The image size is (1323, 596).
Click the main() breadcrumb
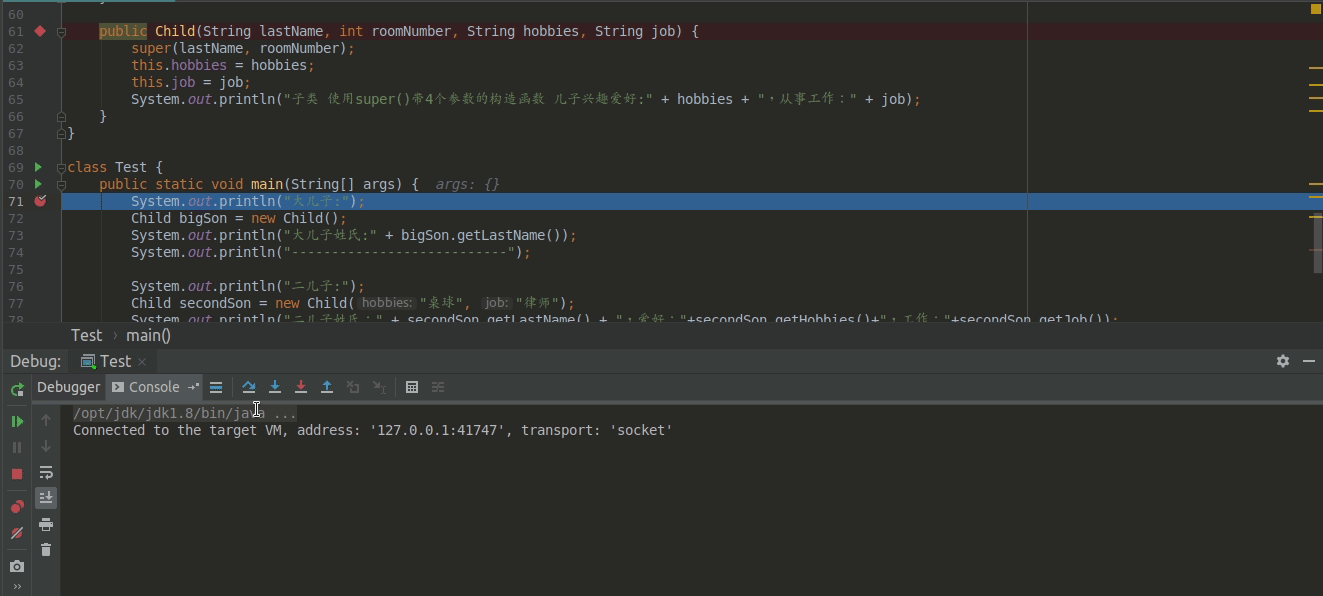[x=148, y=335]
